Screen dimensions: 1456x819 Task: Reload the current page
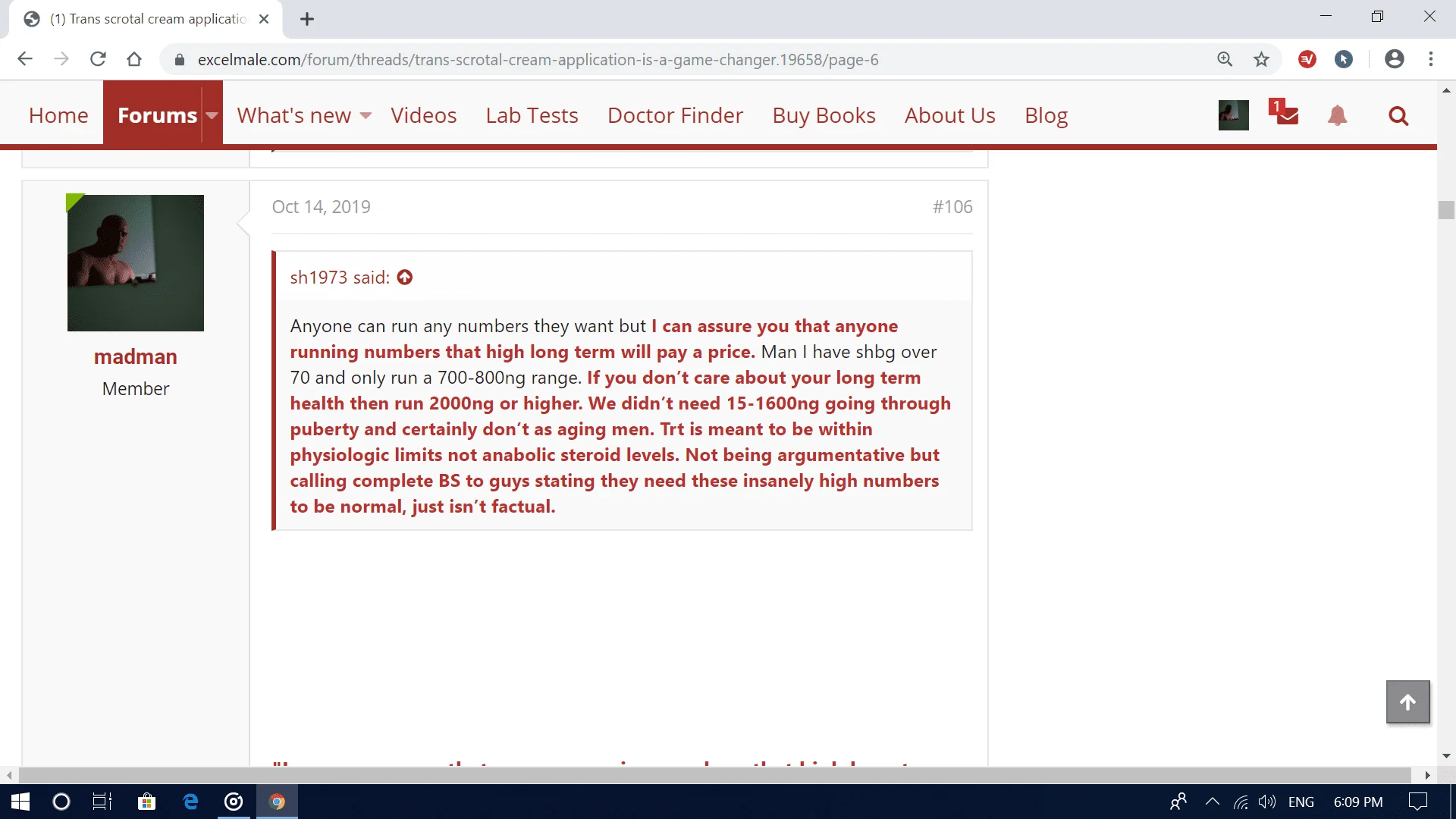coord(98,59)
